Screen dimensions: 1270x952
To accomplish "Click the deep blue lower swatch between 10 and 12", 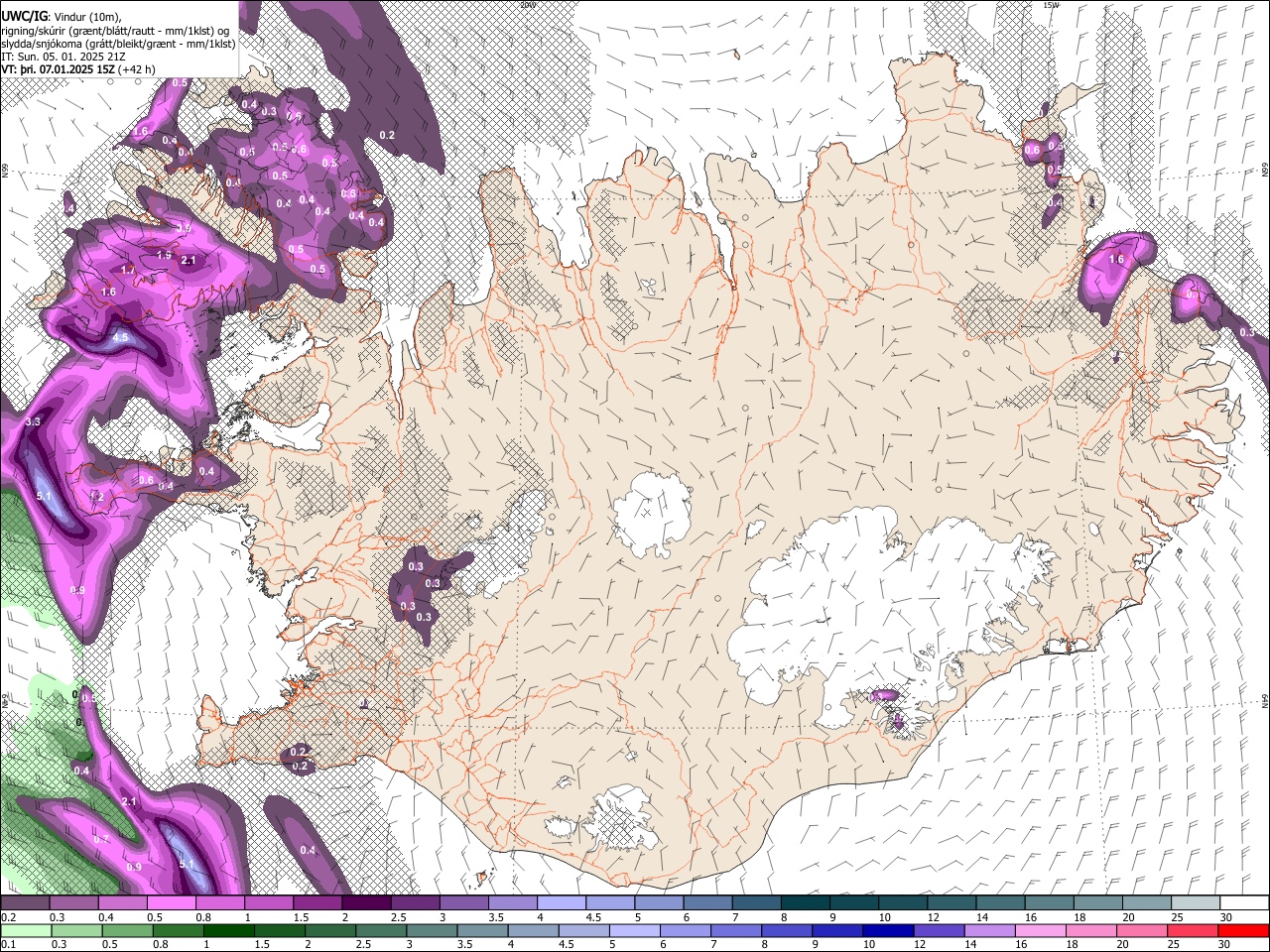I will tap(887, 930).
